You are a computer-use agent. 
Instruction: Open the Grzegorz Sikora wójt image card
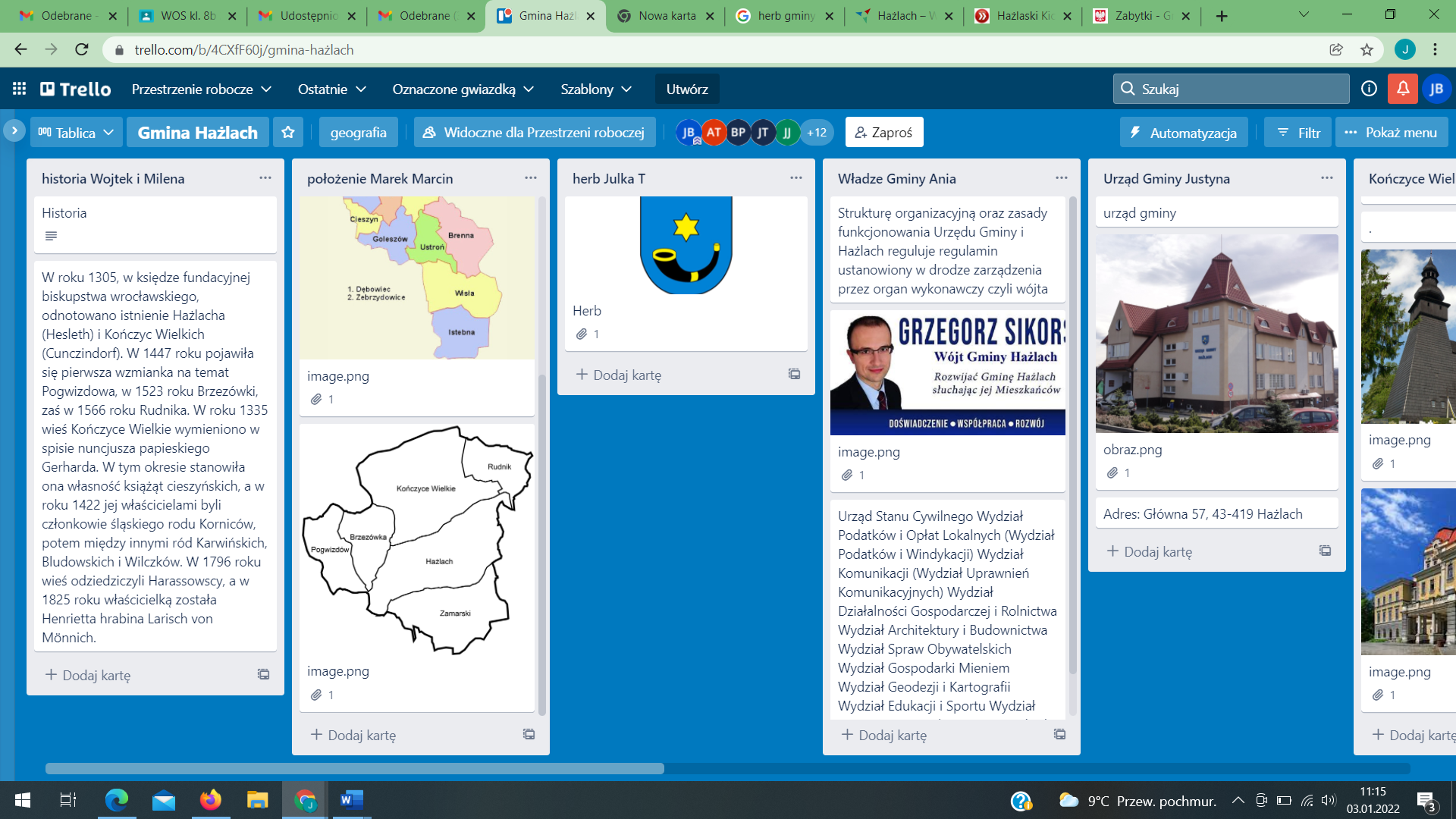tap(947, 400)
